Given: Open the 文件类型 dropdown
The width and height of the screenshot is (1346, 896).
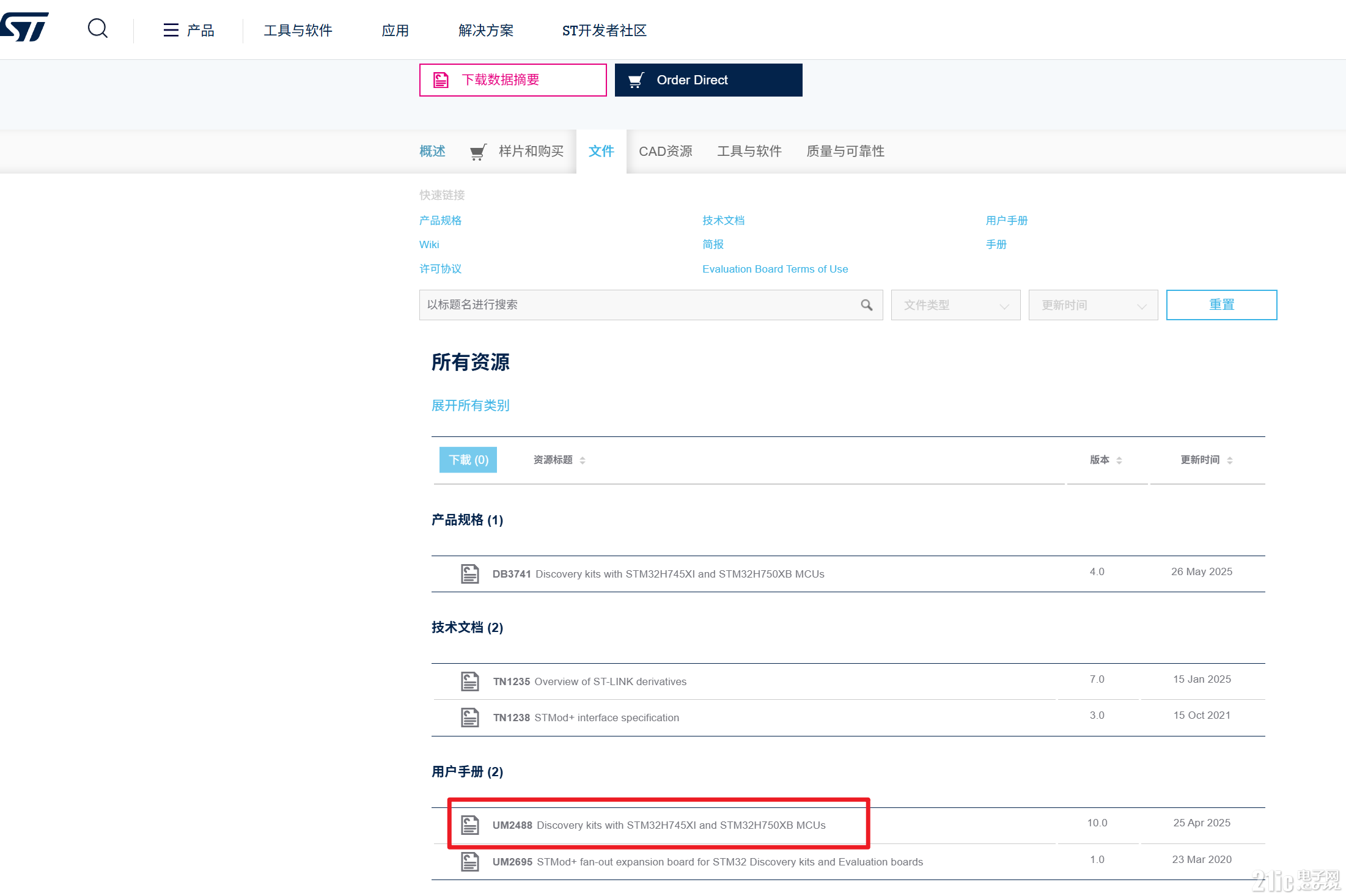Looking at the screenshot, I should pos(956,305).
